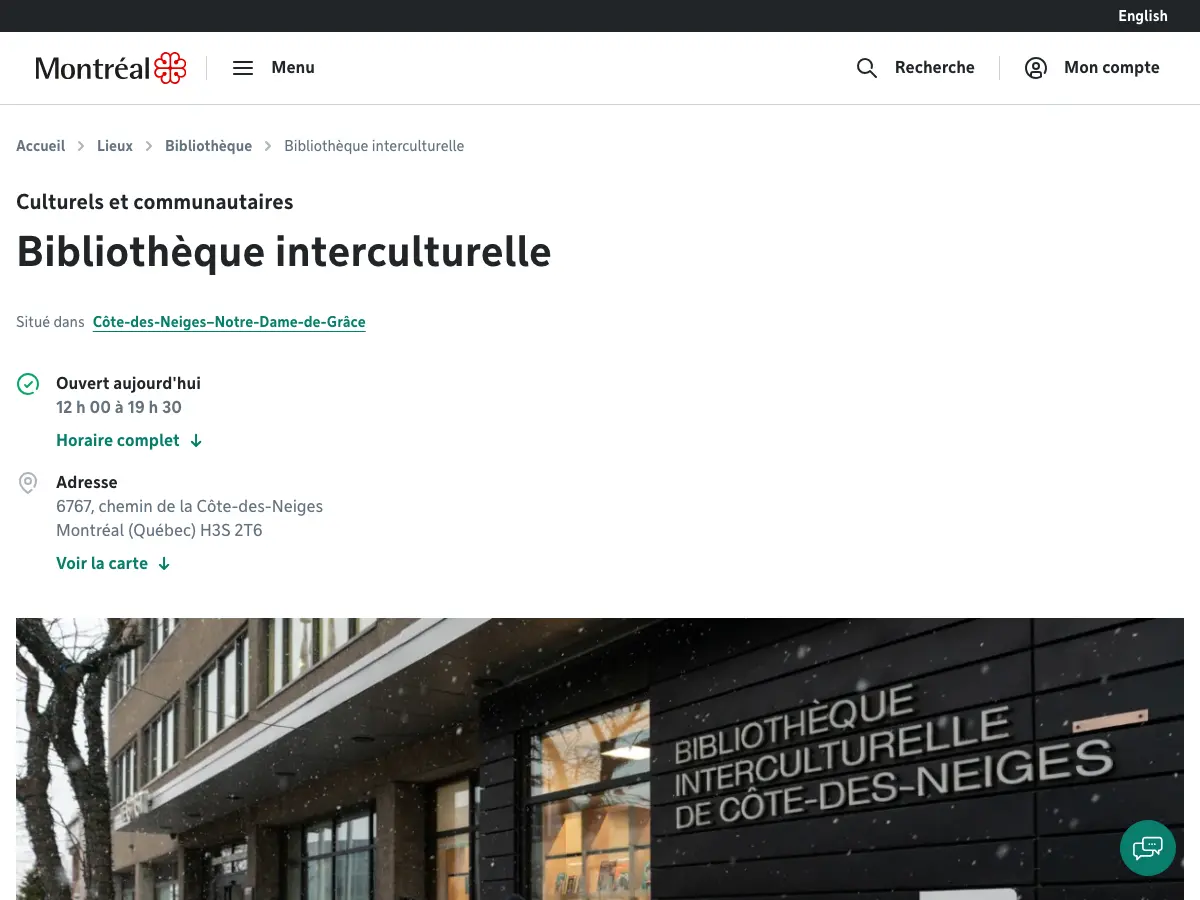Go to Lieux breadcrumb

click(x=115, y=146)
